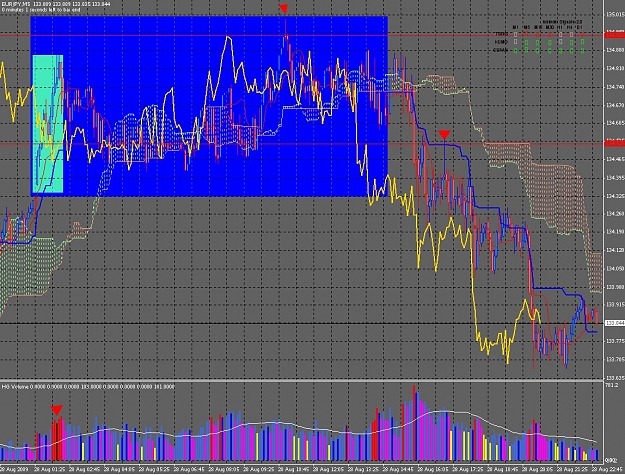Select the red arrow in the volume panel
The image size is (625, 475).
pyautogui.click(x=57, y=410)
